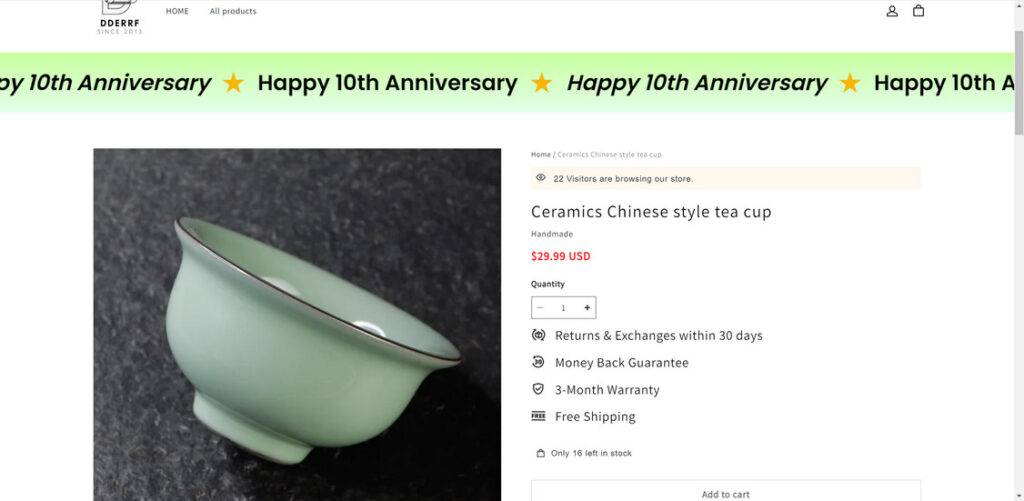Follow the Home breadcrumb link
The image size is (1024, 501).
(x=541, y=155)
